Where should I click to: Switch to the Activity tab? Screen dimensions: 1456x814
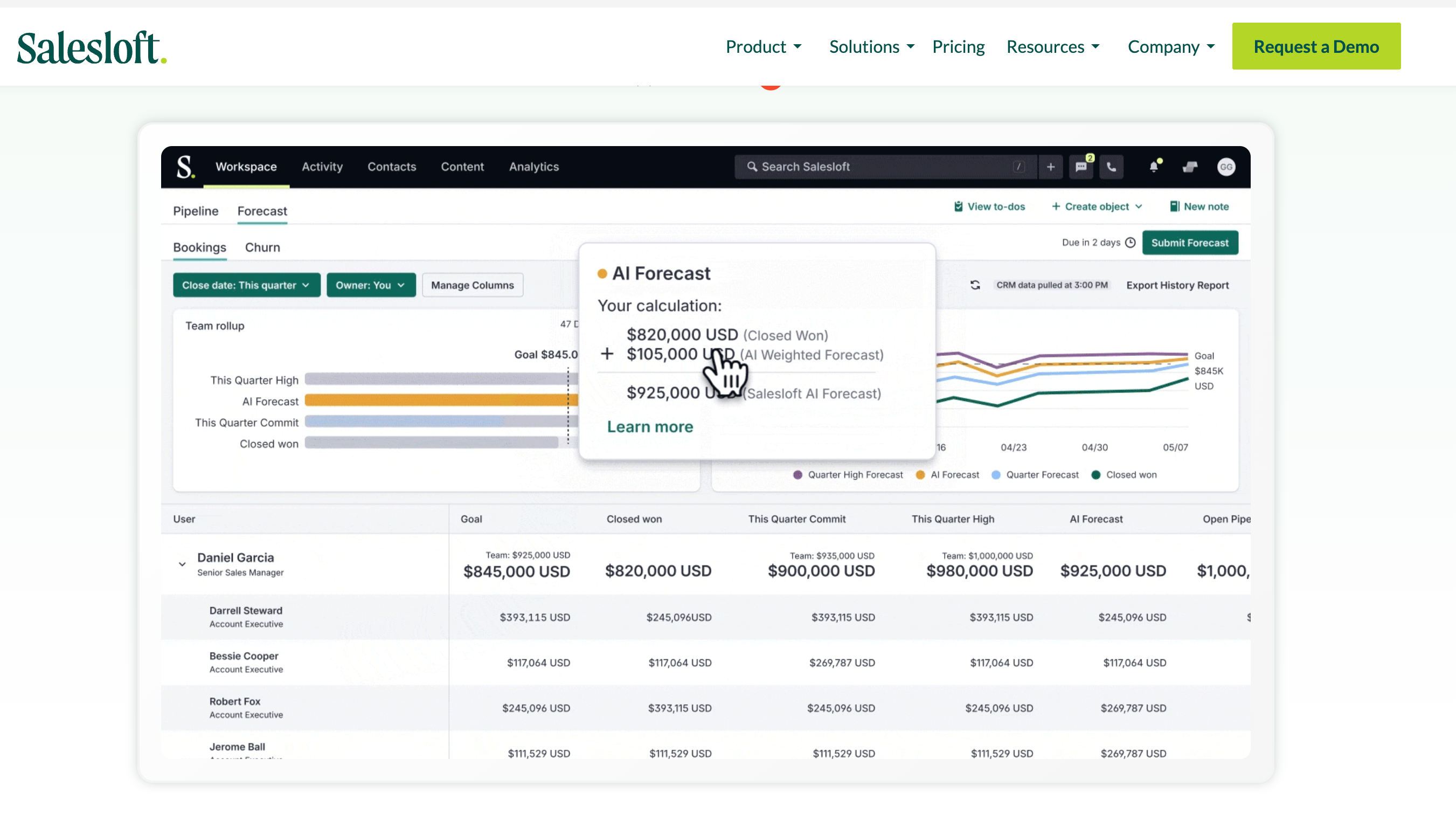[x=322, y=167]
